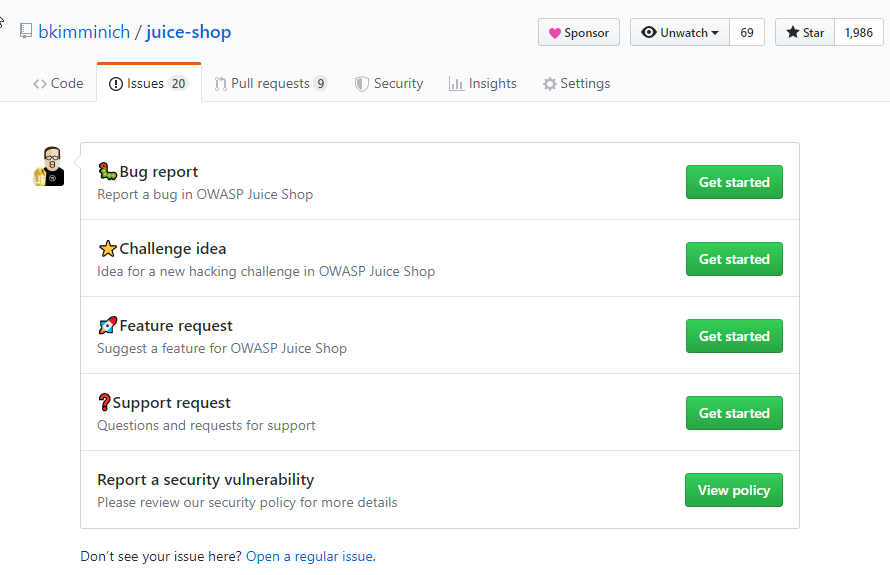This screenshot has width=890, height=575.
Task: View the 1,986 stargazers count
Action: [859, 32]
